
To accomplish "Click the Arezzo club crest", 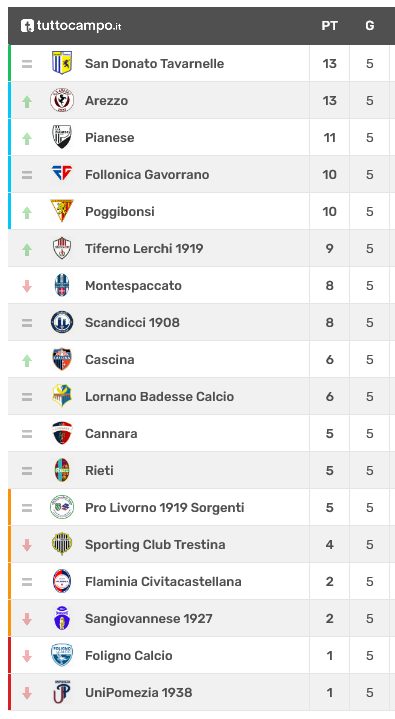I will coord(62,100).
